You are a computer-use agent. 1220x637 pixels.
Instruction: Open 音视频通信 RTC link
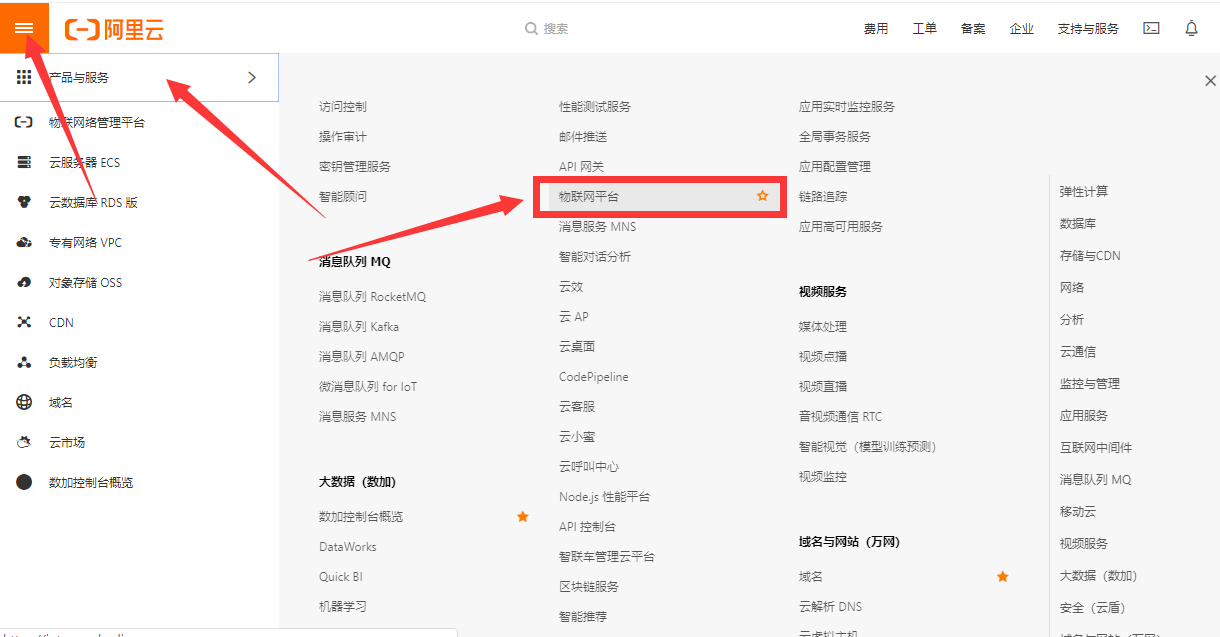(841, 416)
